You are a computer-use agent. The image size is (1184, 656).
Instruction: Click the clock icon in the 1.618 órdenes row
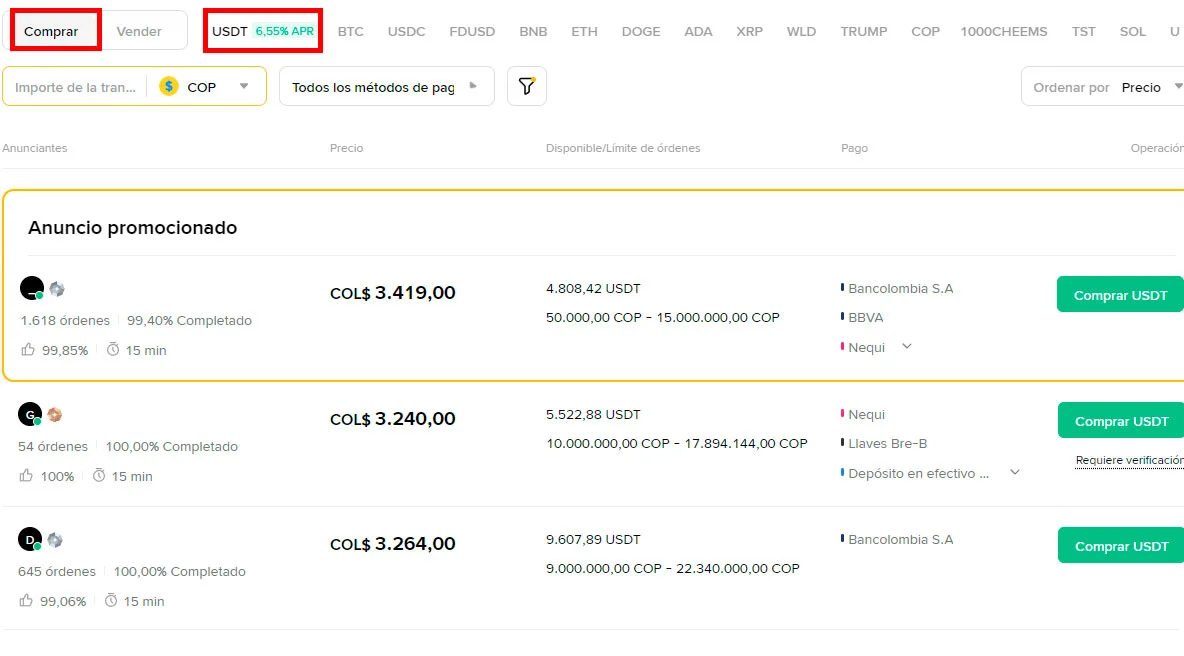(113, 350)
